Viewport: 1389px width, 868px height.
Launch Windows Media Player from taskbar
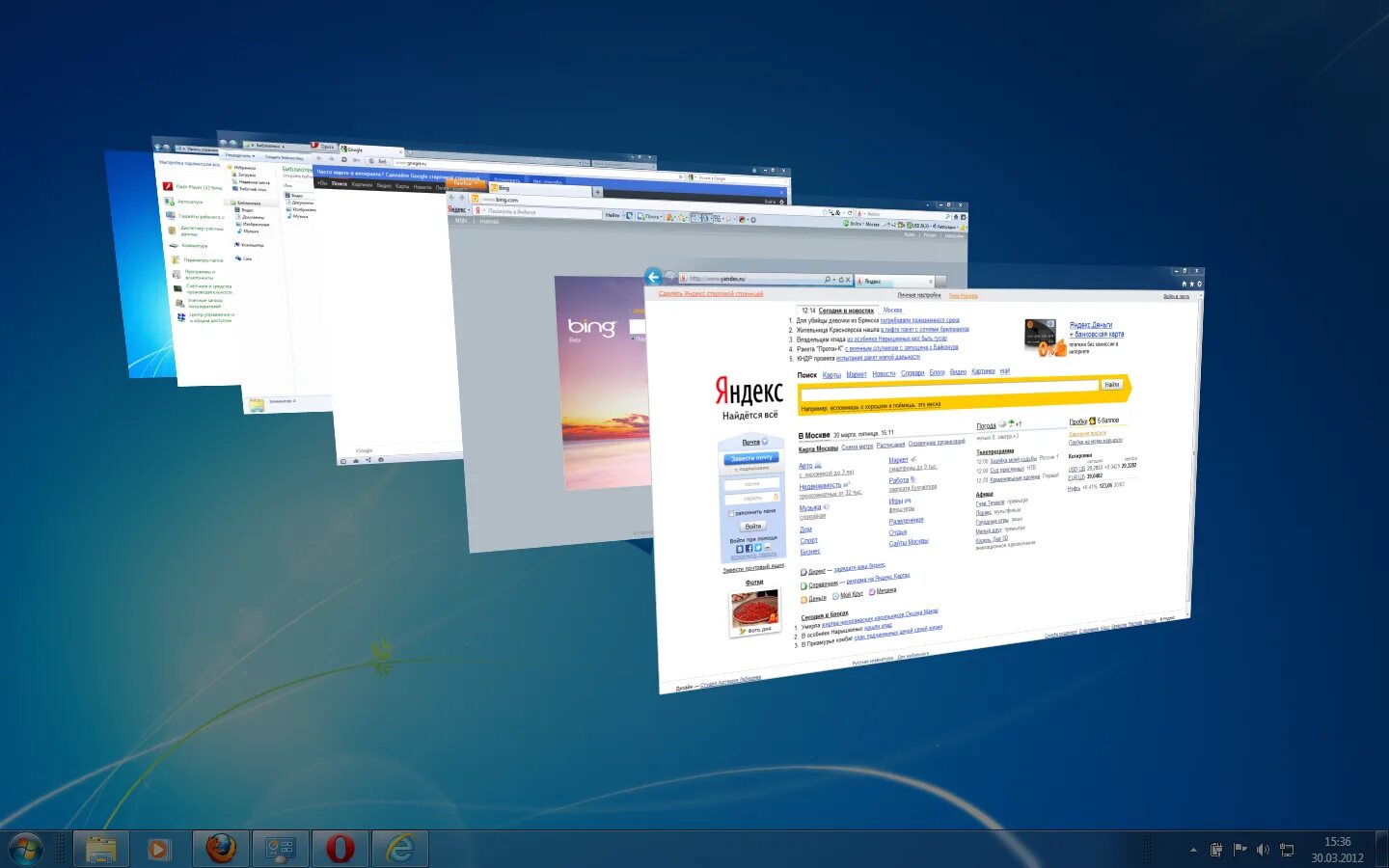pos(159,849)
